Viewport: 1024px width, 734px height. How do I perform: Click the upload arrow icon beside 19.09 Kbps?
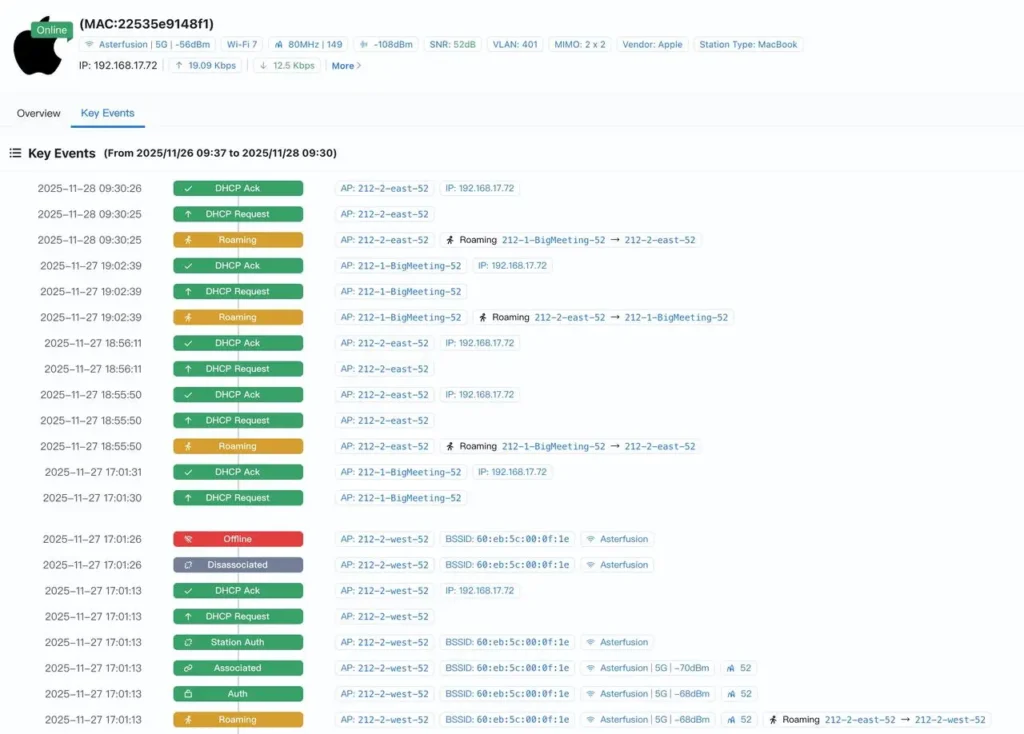[180, 65]
